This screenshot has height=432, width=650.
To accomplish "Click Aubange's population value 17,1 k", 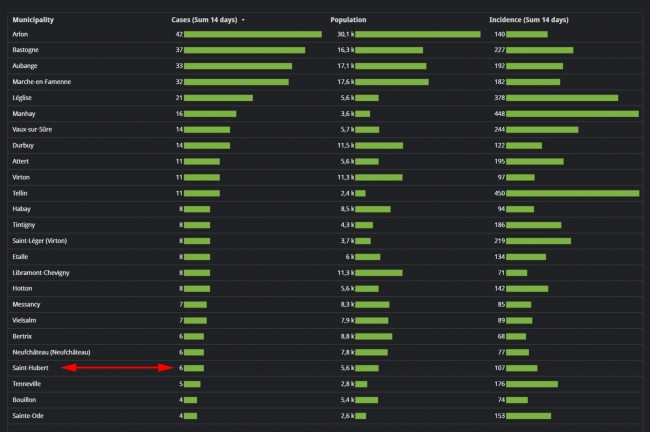I will point(346,66).
